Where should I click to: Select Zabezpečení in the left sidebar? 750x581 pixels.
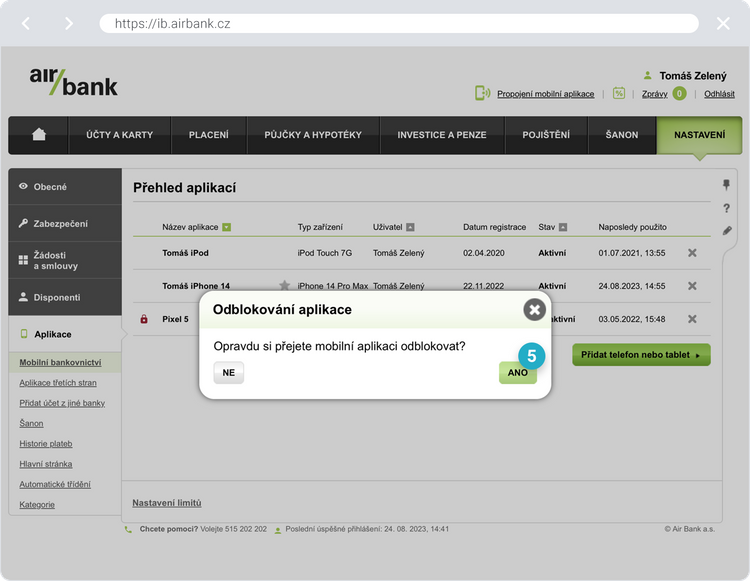point(65,224)
